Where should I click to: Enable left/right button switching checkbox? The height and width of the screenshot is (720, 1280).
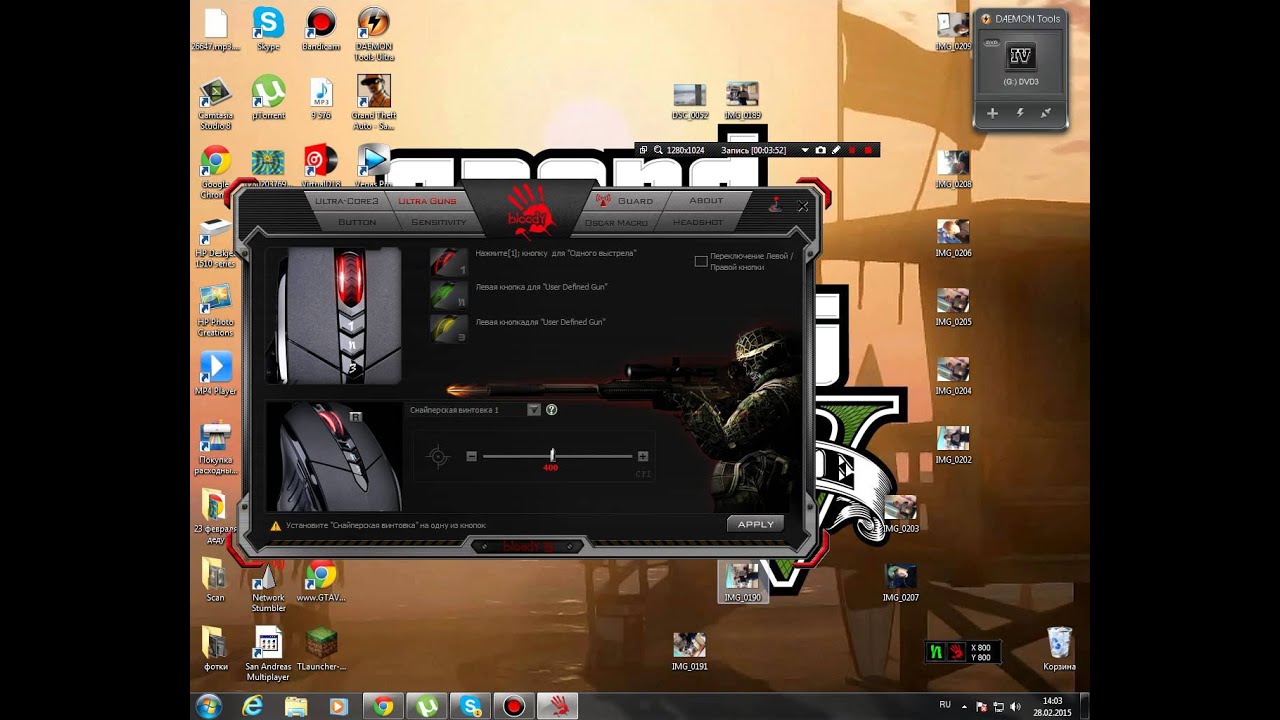point(701,261)
